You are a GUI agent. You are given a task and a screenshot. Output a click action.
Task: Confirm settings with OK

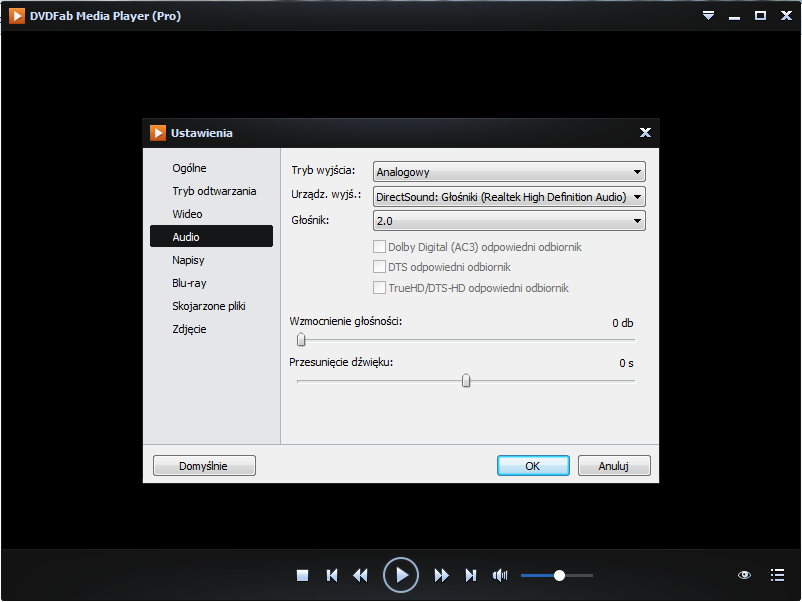click(x=533, y=465)
